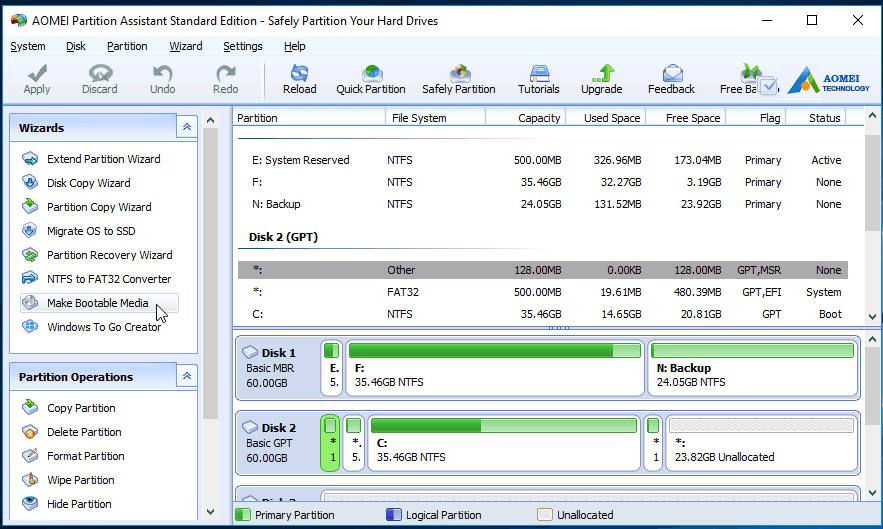Screen dimensions: 883x529
Task: Sort by the Partition column header
Action: click(309, 118)
